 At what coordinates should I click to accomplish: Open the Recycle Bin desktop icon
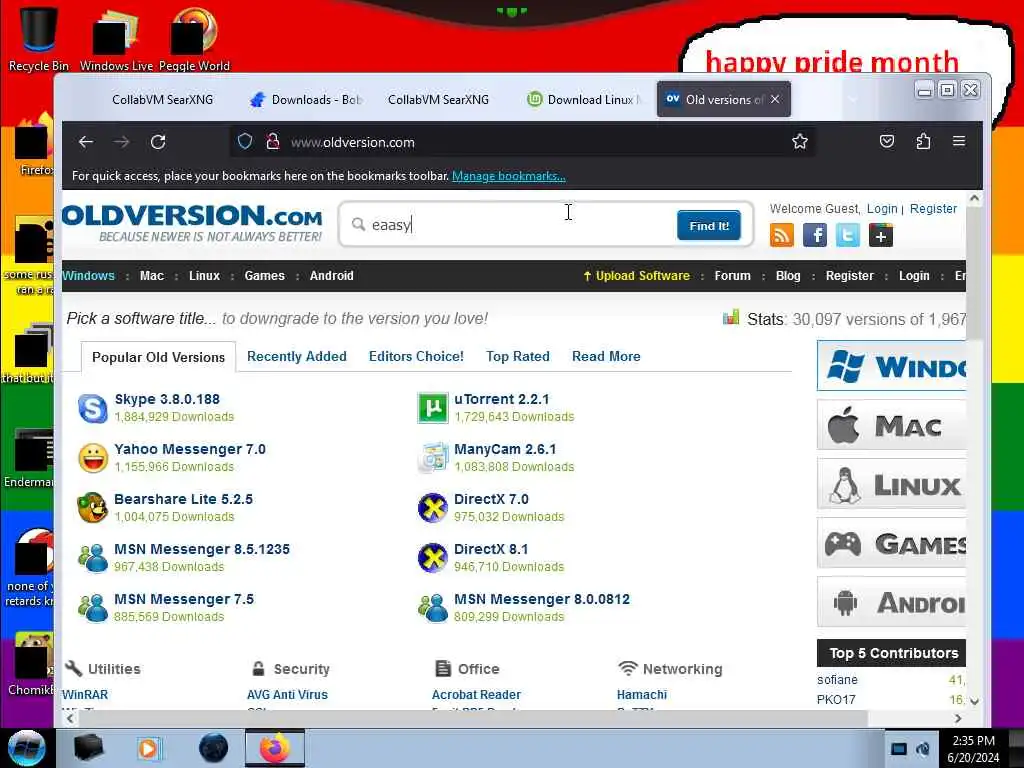(39, 37)
